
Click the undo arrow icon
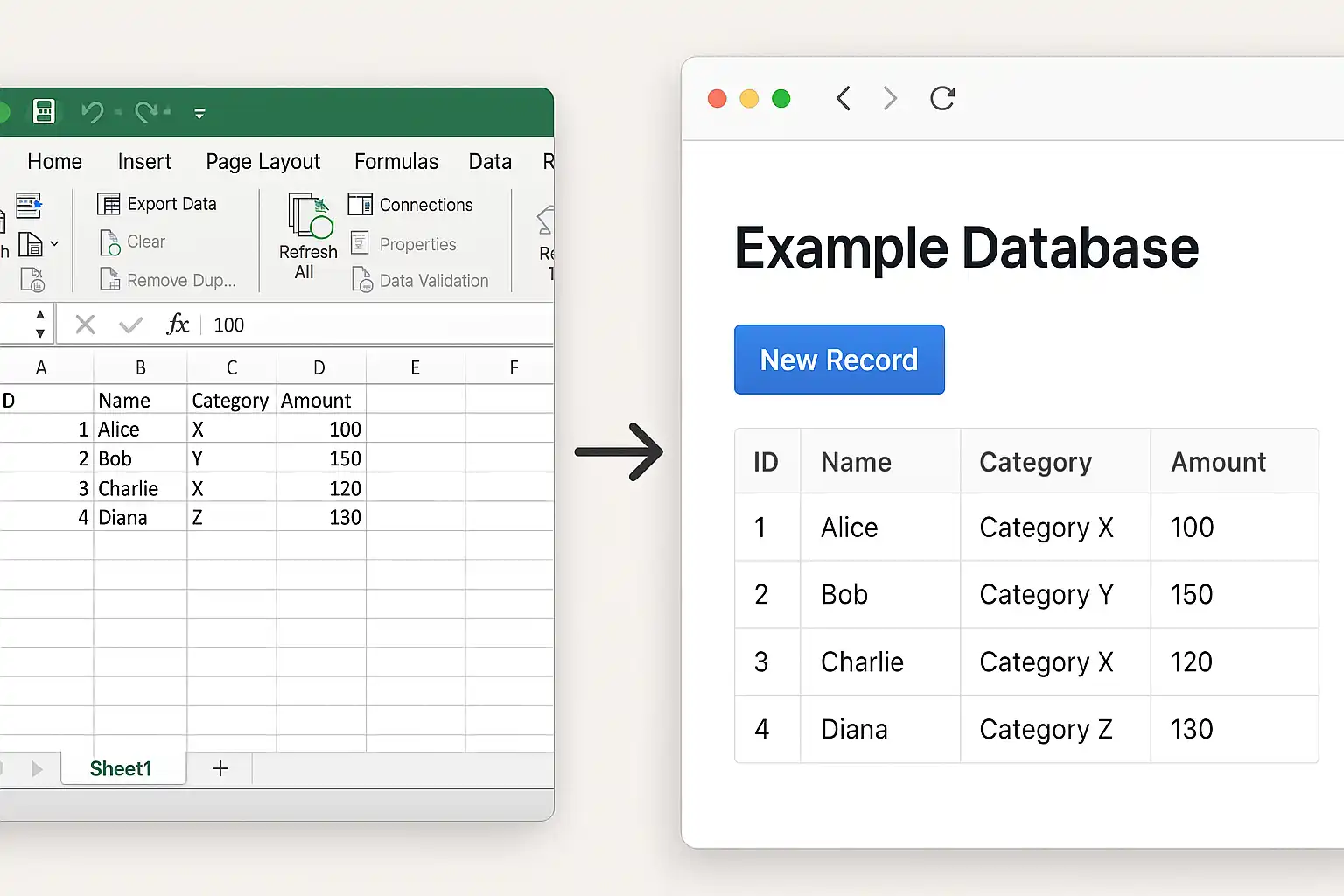click(92, 111)
